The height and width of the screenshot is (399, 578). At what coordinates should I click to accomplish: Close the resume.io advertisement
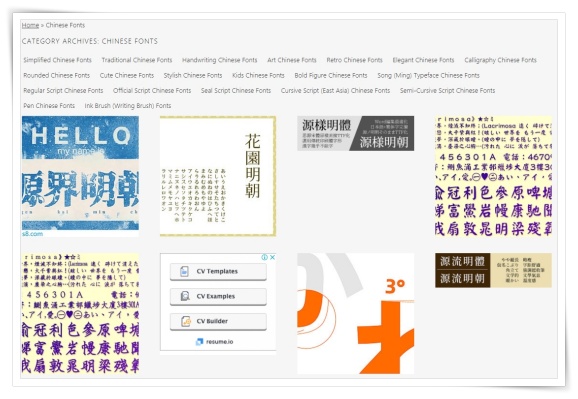click(272, 257)
